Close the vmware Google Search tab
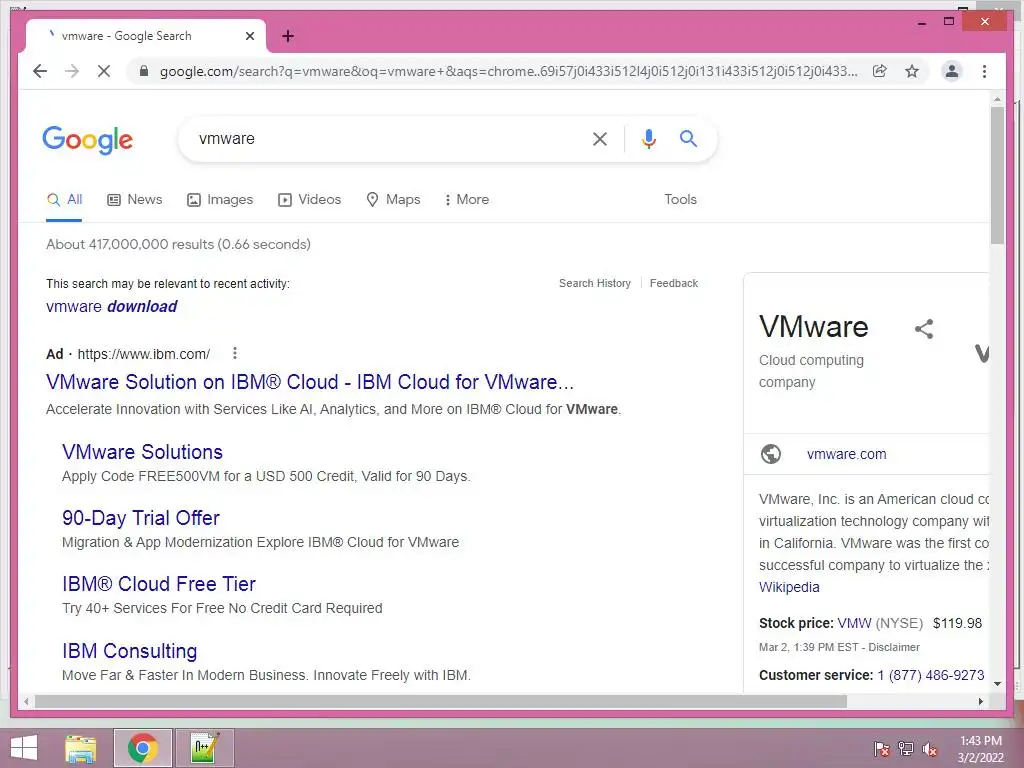This screenshot has height=768, width=1024. pyautogui.click(x=249, y=37)
